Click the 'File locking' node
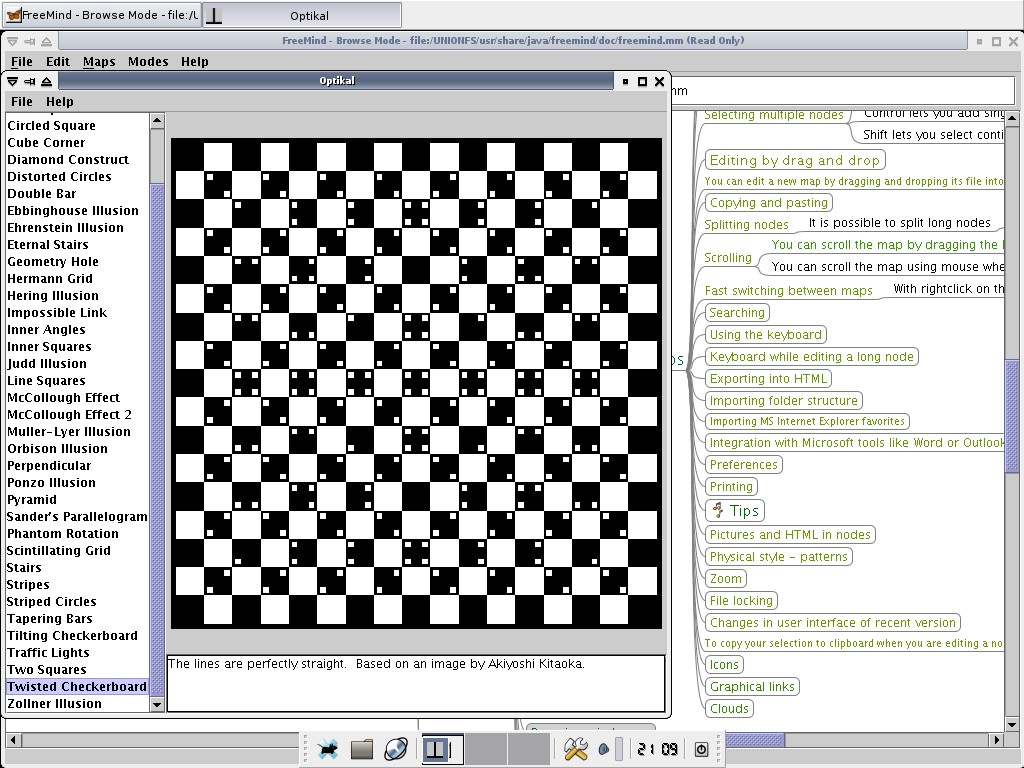The image size is (1024, 768). tap(741, 600)
